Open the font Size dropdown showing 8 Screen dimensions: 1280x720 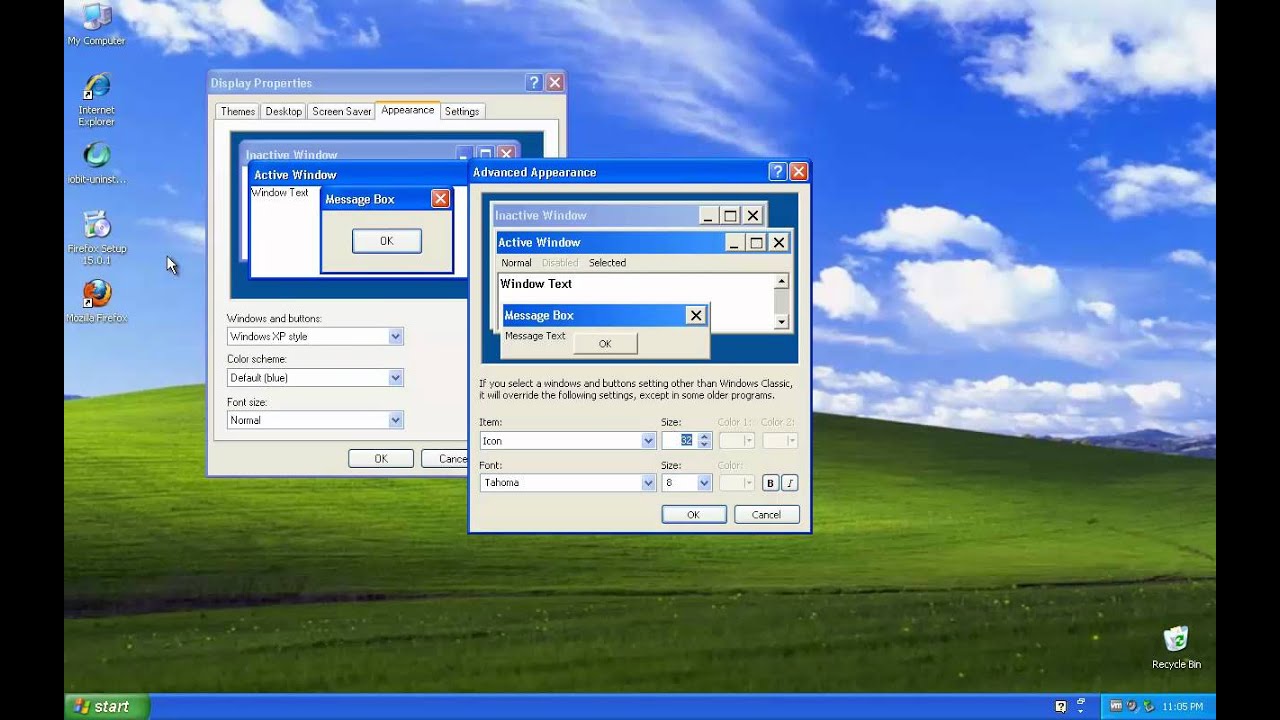(686, 483)
